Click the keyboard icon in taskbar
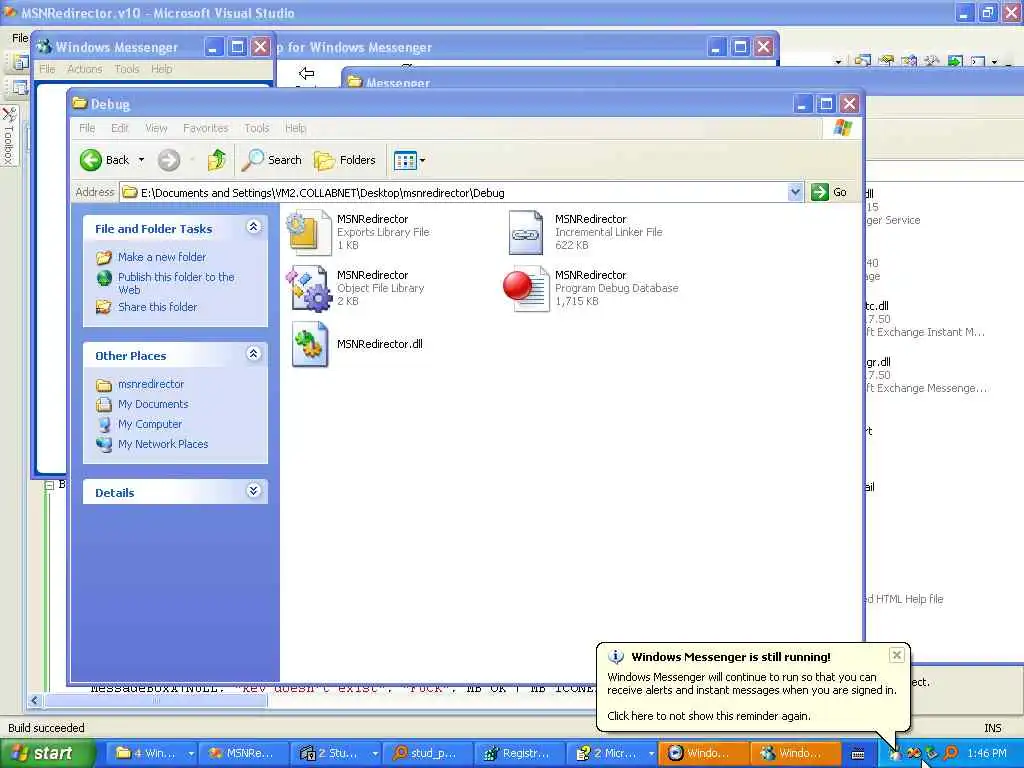Viewport: 1024px width, 768px height. 858,754
